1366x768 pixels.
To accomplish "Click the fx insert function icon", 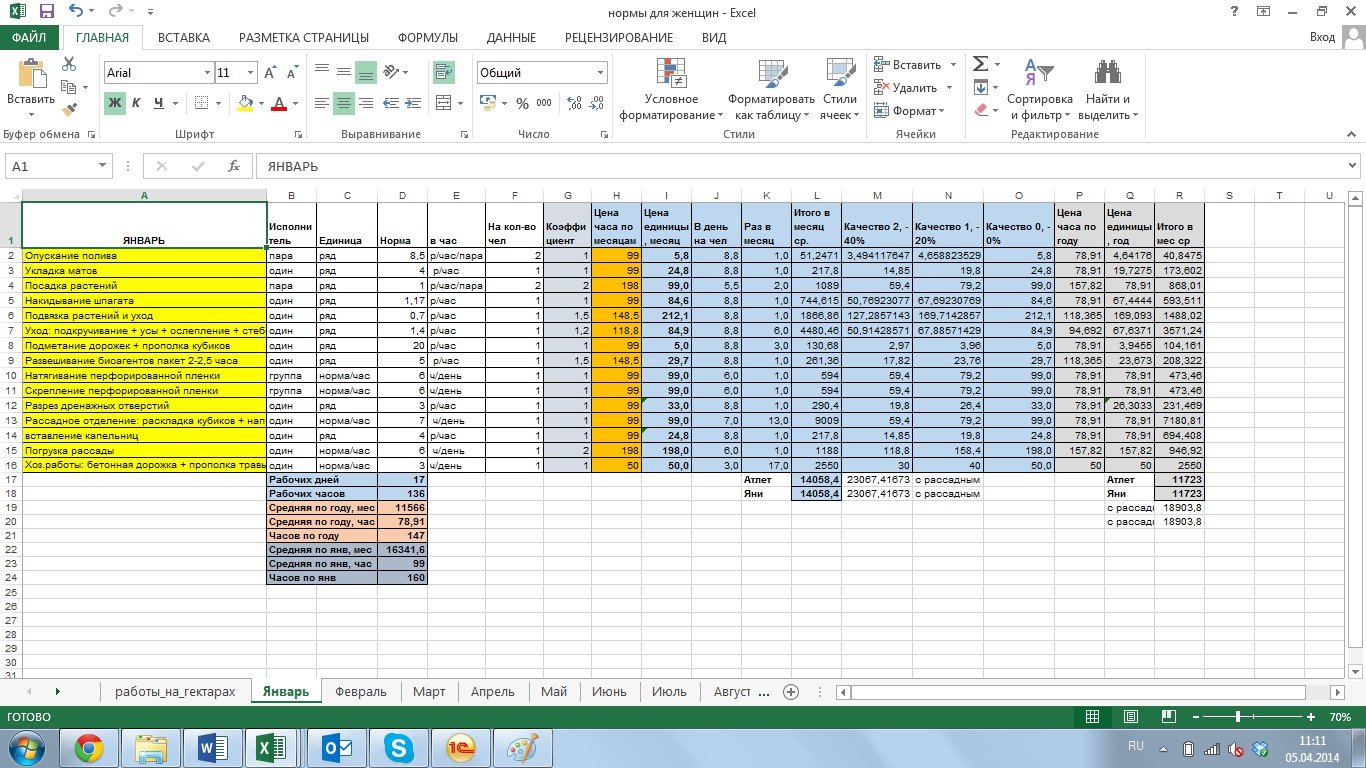I will coord(234,166).
